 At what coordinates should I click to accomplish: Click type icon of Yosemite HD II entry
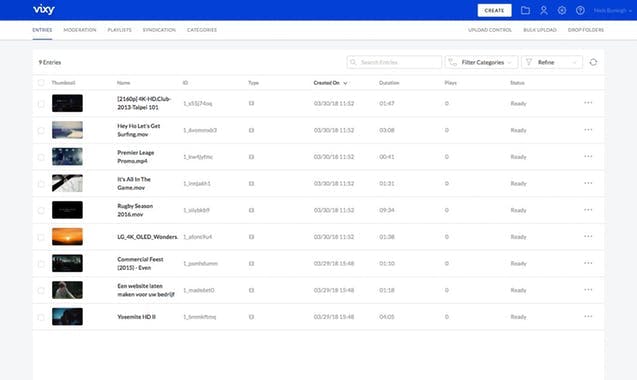click(251, 317)
